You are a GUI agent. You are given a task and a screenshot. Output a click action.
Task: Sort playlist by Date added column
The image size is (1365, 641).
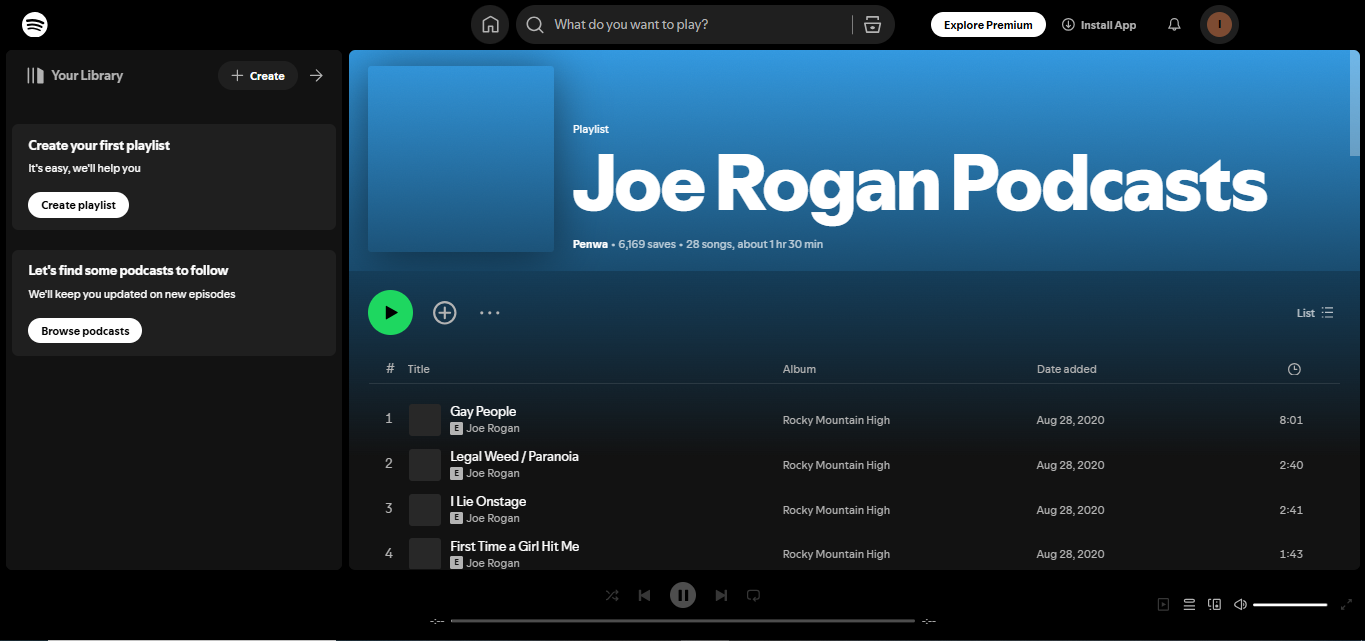point(1067,369)
